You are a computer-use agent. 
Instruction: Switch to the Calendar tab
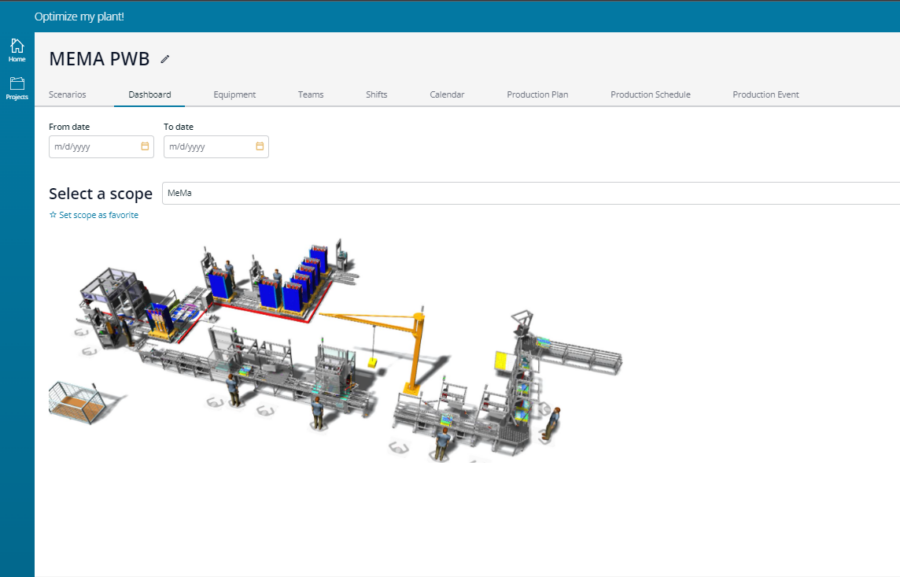click(x=446, y=94)
